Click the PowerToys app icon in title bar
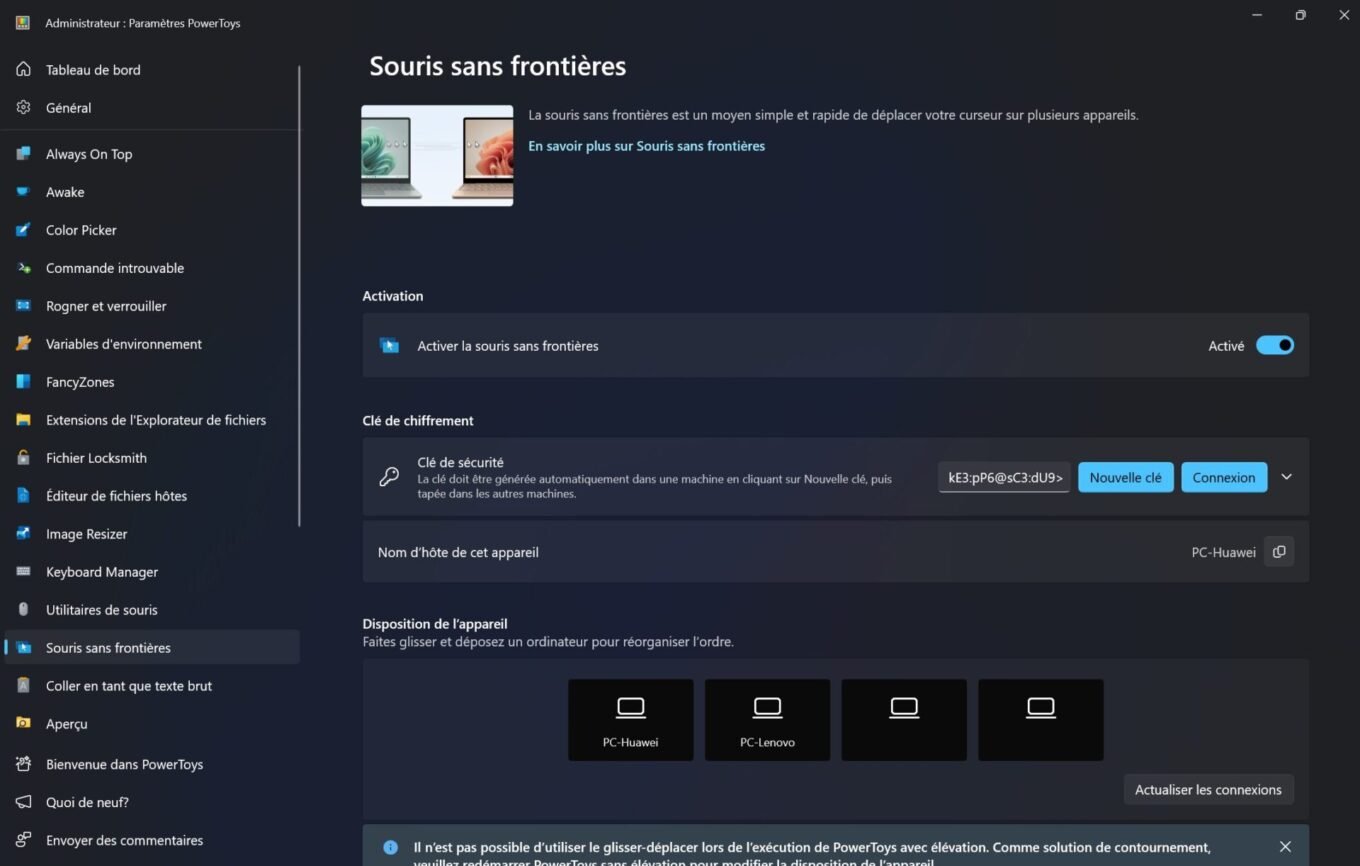The image size is (1360, 866). pyautogui.click(x=23, y=23)
